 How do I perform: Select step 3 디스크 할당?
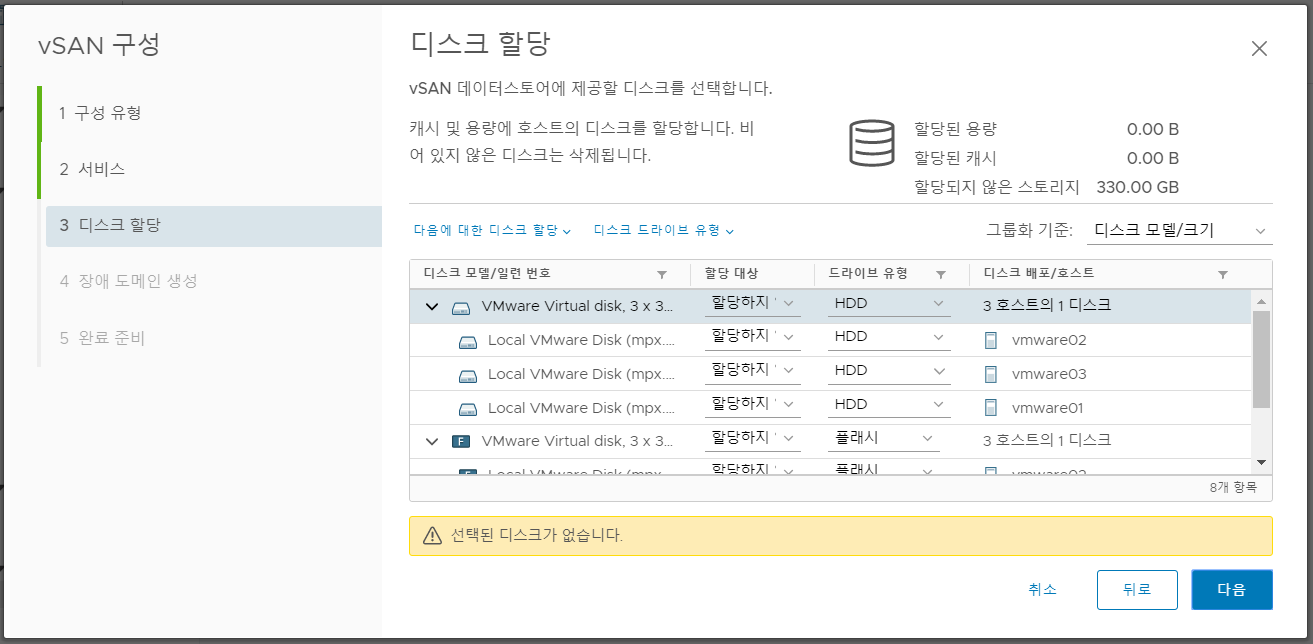coord(214,226)
